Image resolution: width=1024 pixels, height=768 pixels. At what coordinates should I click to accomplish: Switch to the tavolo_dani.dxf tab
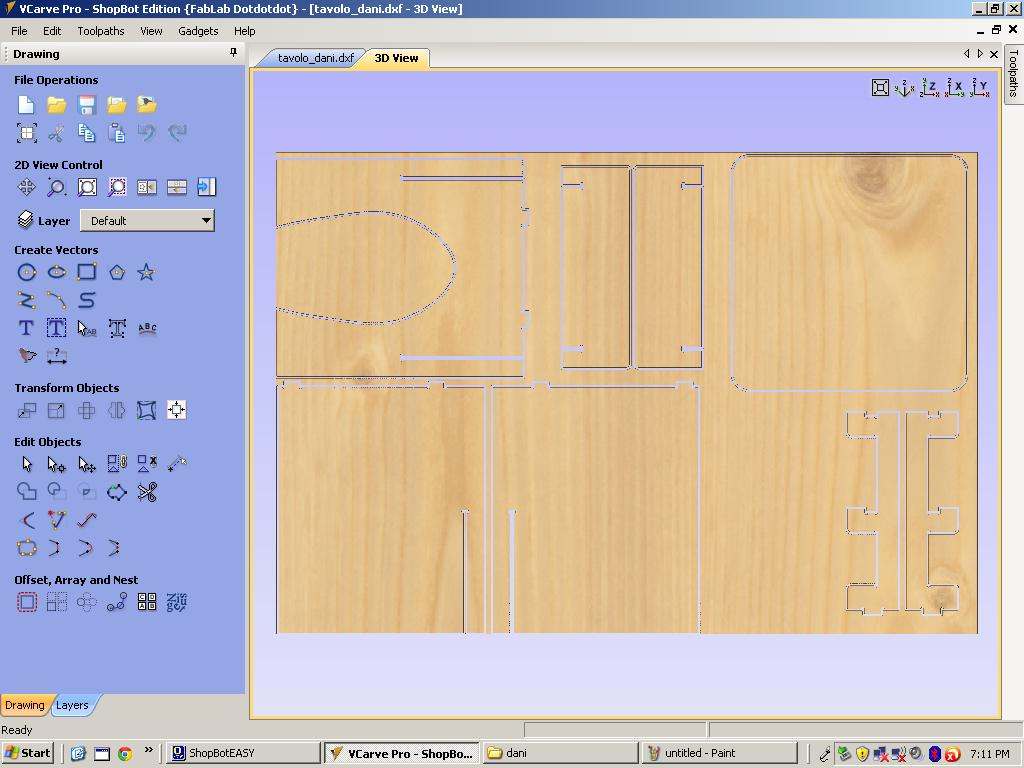pos(315,58)
